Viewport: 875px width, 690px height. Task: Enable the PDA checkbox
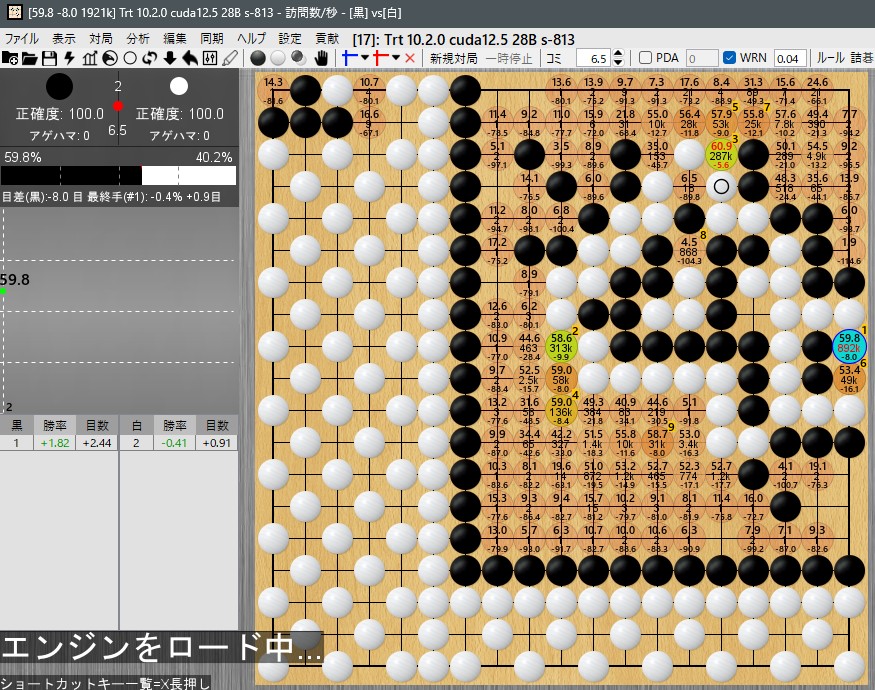click(x=646, y=58)
